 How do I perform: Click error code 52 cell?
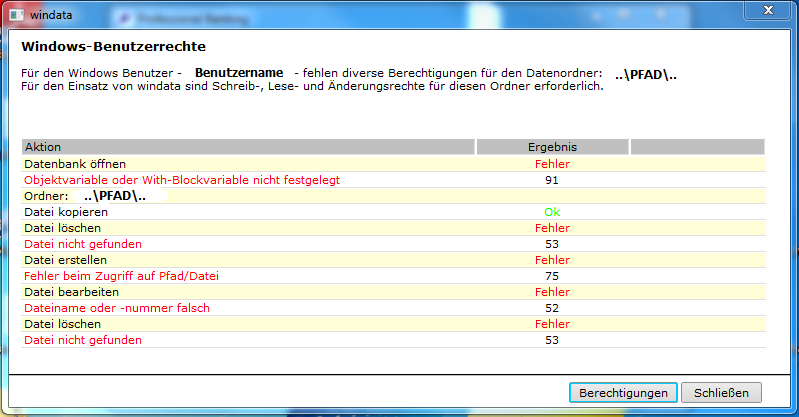552,308
